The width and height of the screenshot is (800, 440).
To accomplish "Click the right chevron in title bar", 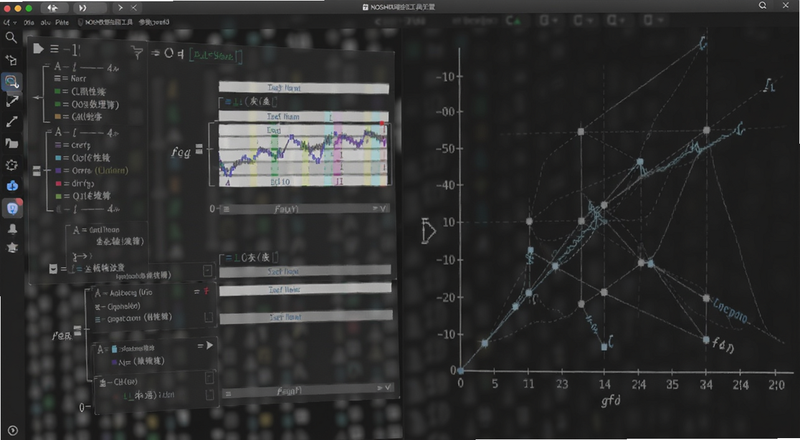I will click(120, 8).
